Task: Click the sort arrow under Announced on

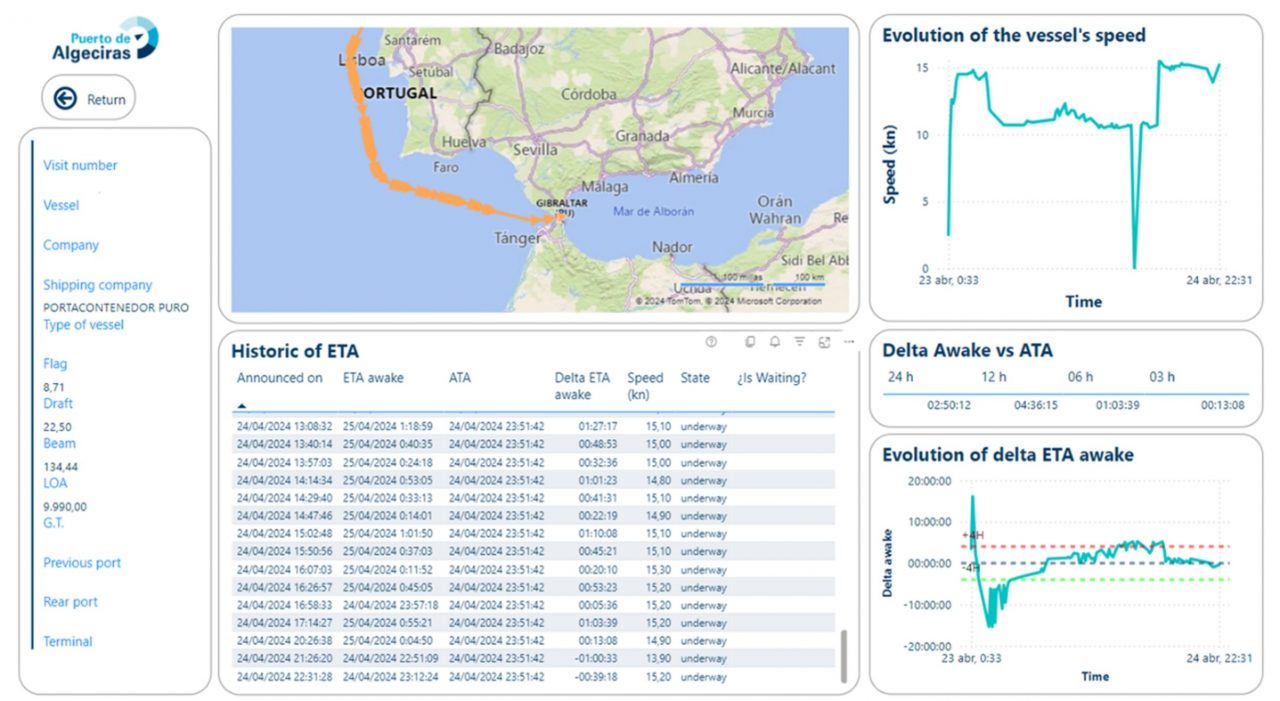Action: (241, 406)
